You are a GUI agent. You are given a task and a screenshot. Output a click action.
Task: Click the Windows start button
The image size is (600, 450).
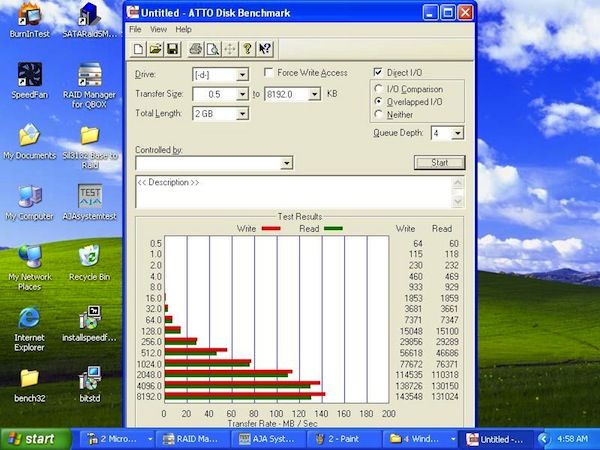pyautogui.click(x=36, y=439)
